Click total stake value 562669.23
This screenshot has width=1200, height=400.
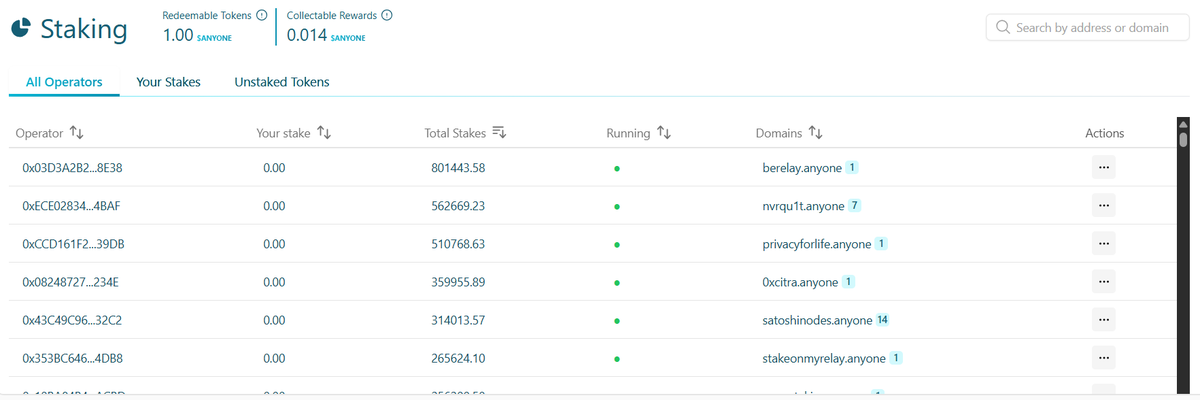[x=457, y=206]
